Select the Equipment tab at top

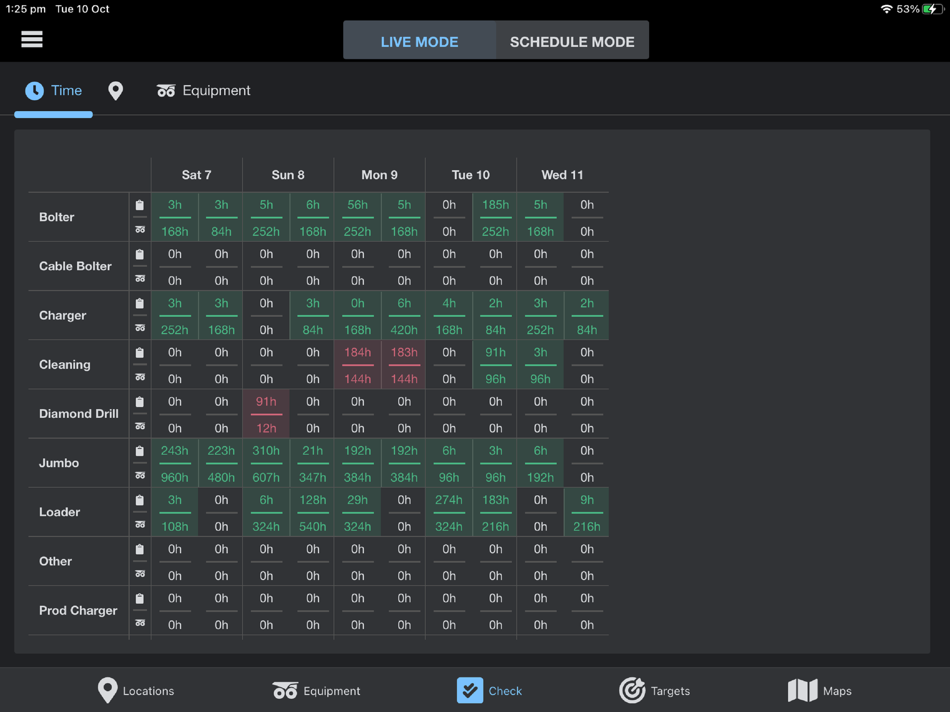tap(203, 91)
